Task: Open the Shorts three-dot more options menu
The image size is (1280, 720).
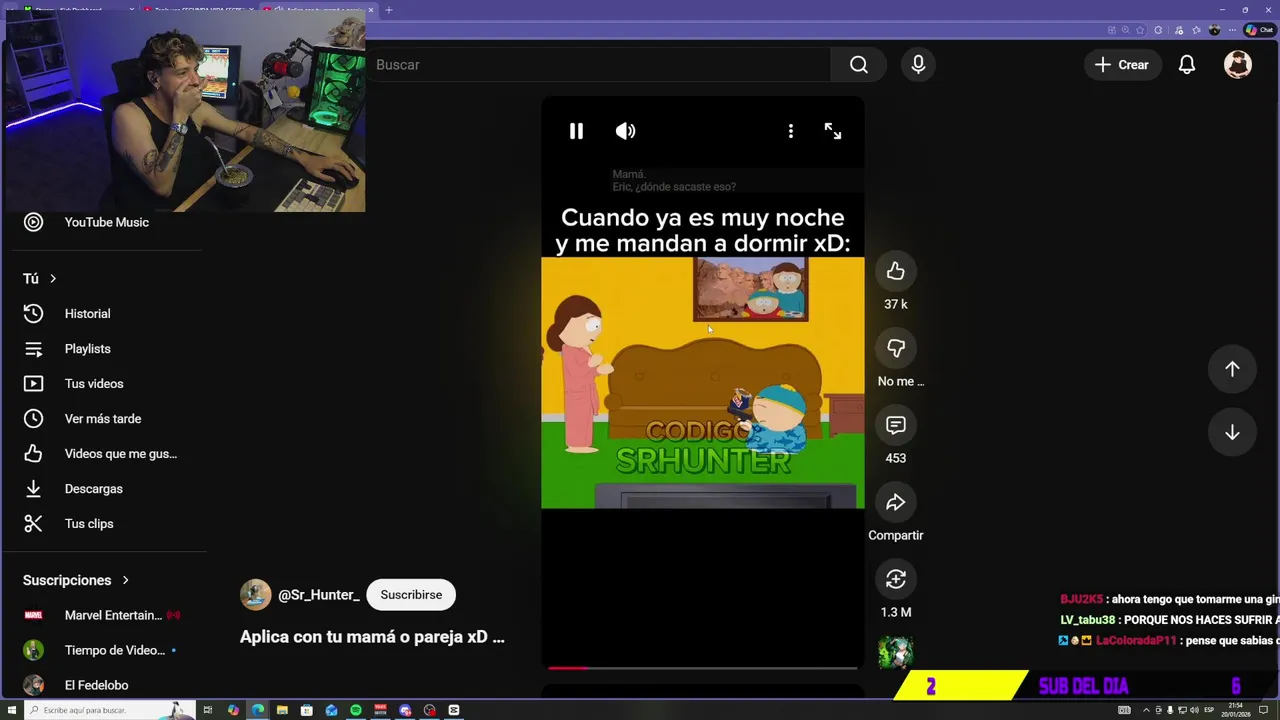Action: point(790,131)
